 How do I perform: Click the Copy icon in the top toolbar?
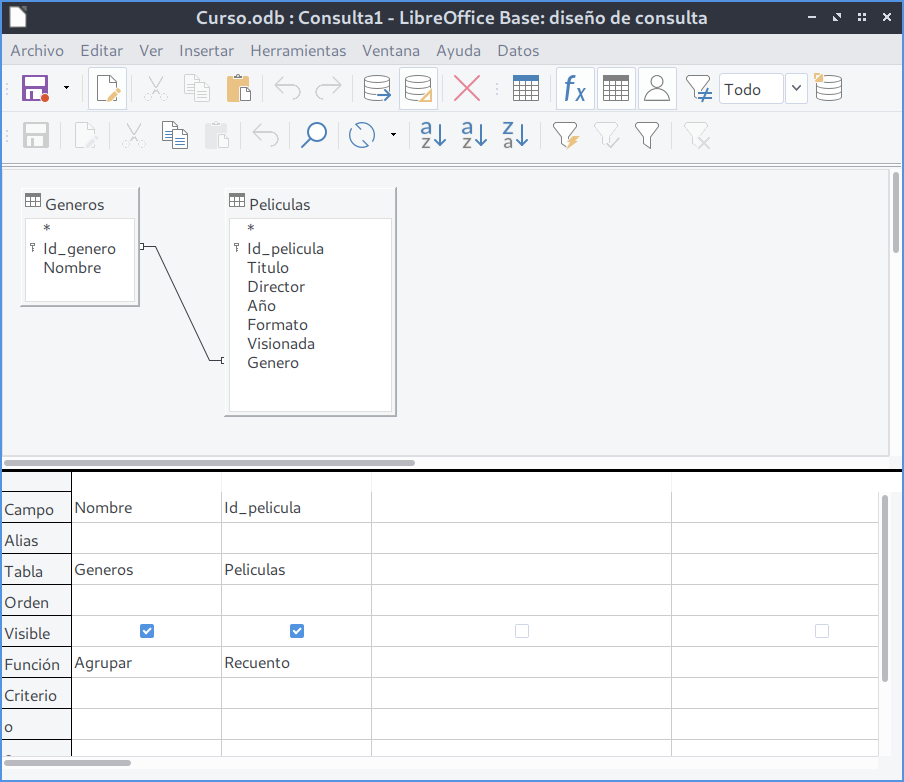[197, 88]
